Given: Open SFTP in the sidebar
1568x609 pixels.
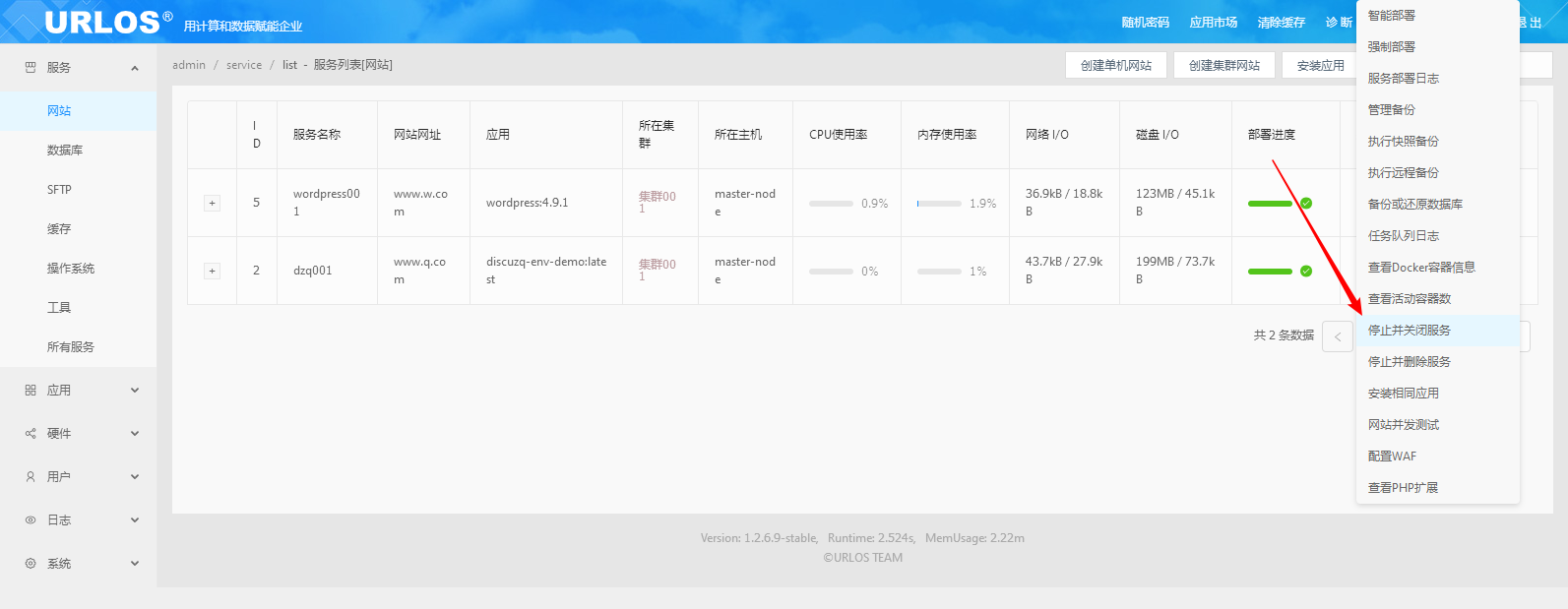Looking at the screenshot, I should pos(78,190).
